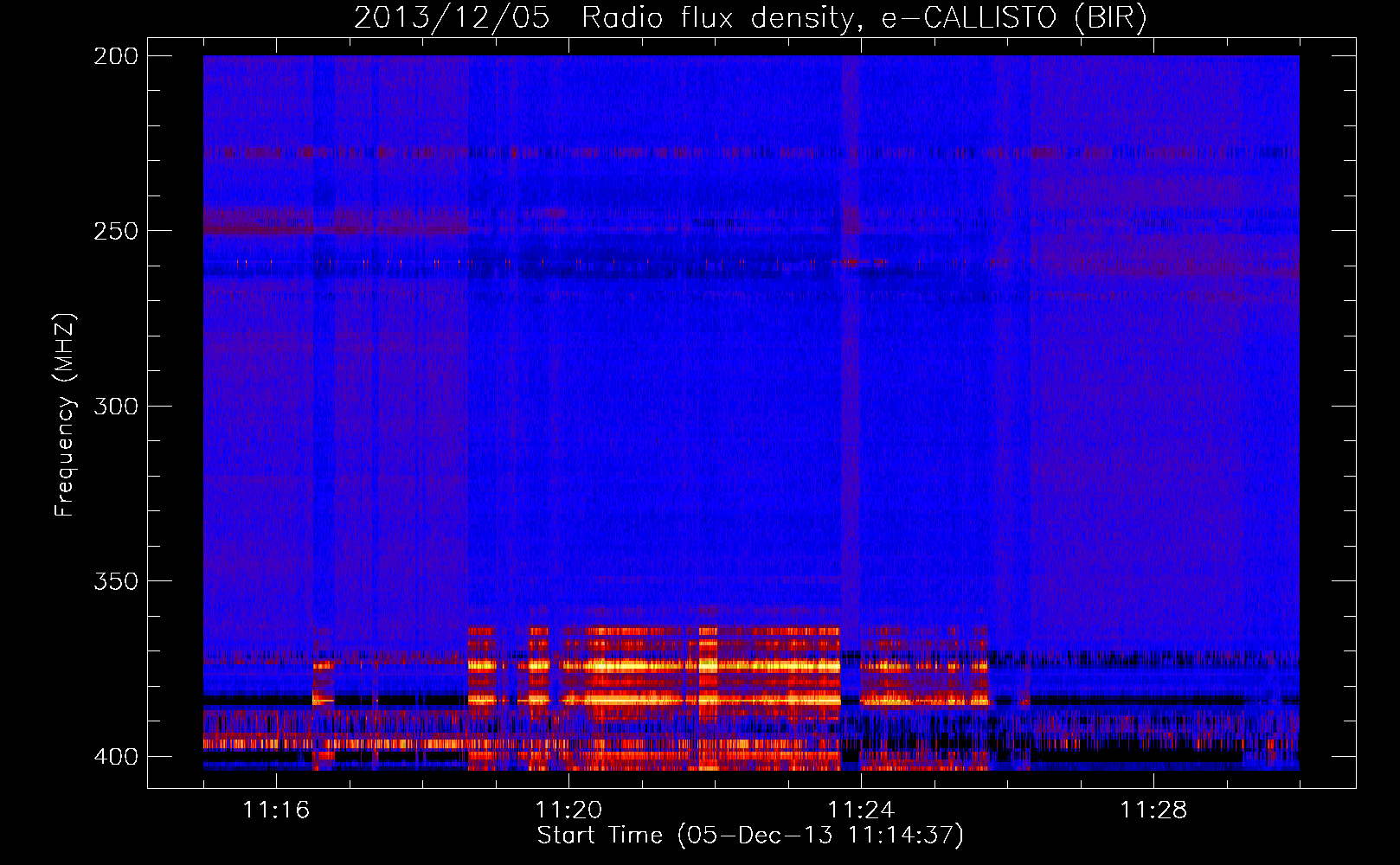
Task: Click the '250' frequency tick label
Action: click(116, 231)
